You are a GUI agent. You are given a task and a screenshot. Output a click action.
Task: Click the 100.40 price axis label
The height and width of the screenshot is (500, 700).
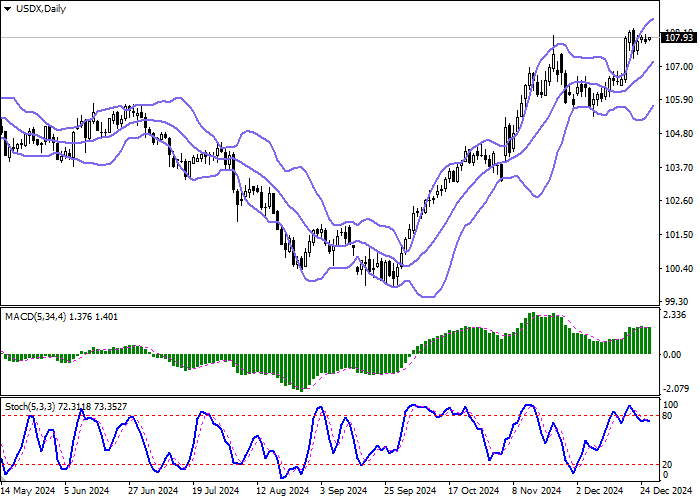(678, 268)
